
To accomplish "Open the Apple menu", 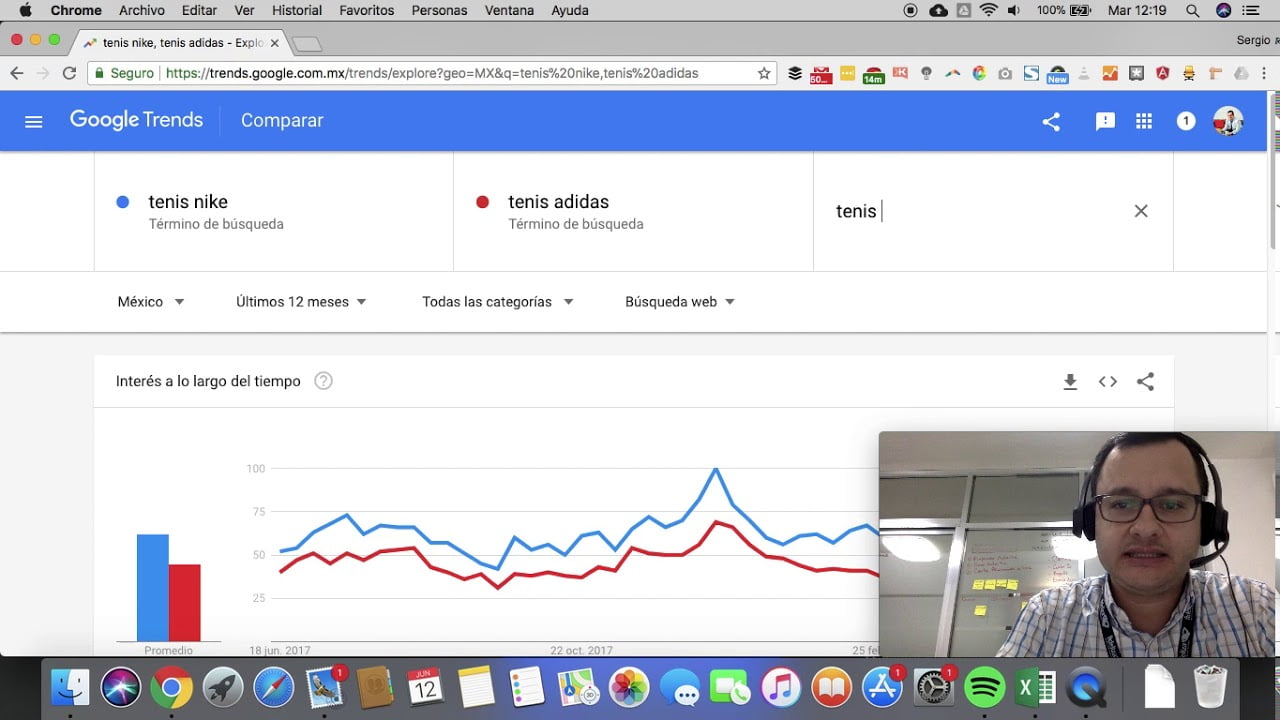I will coord(25,10).
